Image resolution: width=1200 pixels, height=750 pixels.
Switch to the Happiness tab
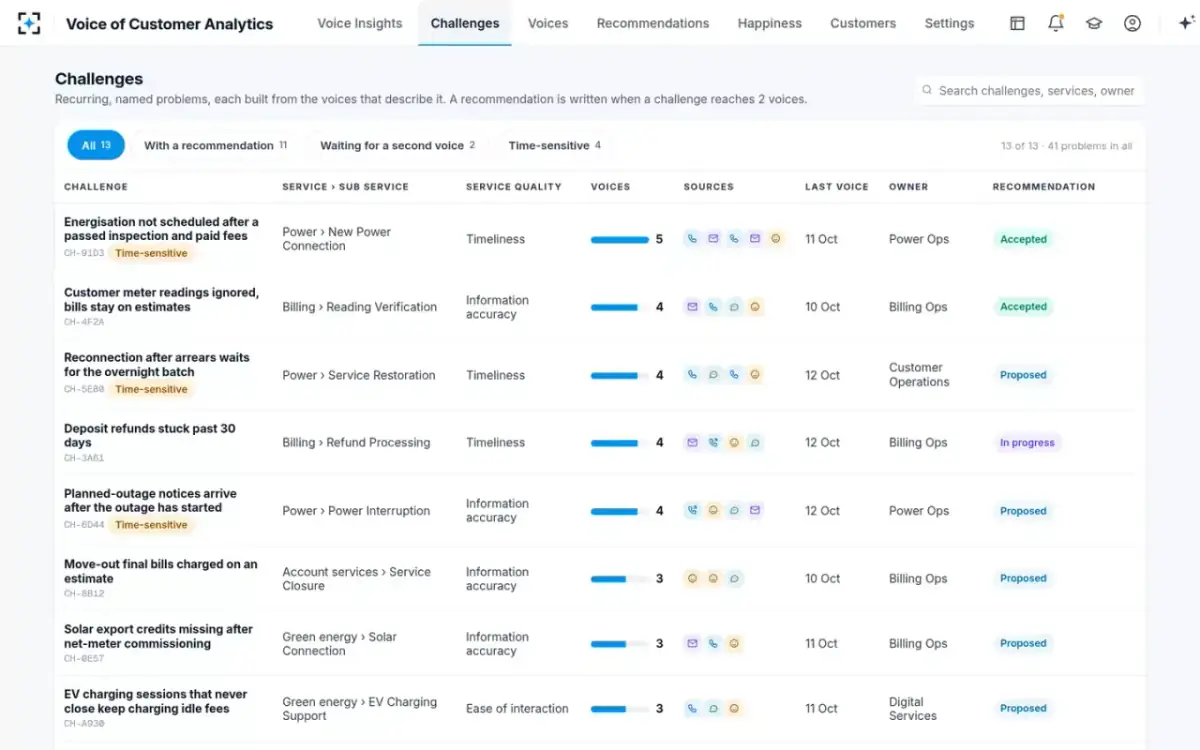[770, 23]
